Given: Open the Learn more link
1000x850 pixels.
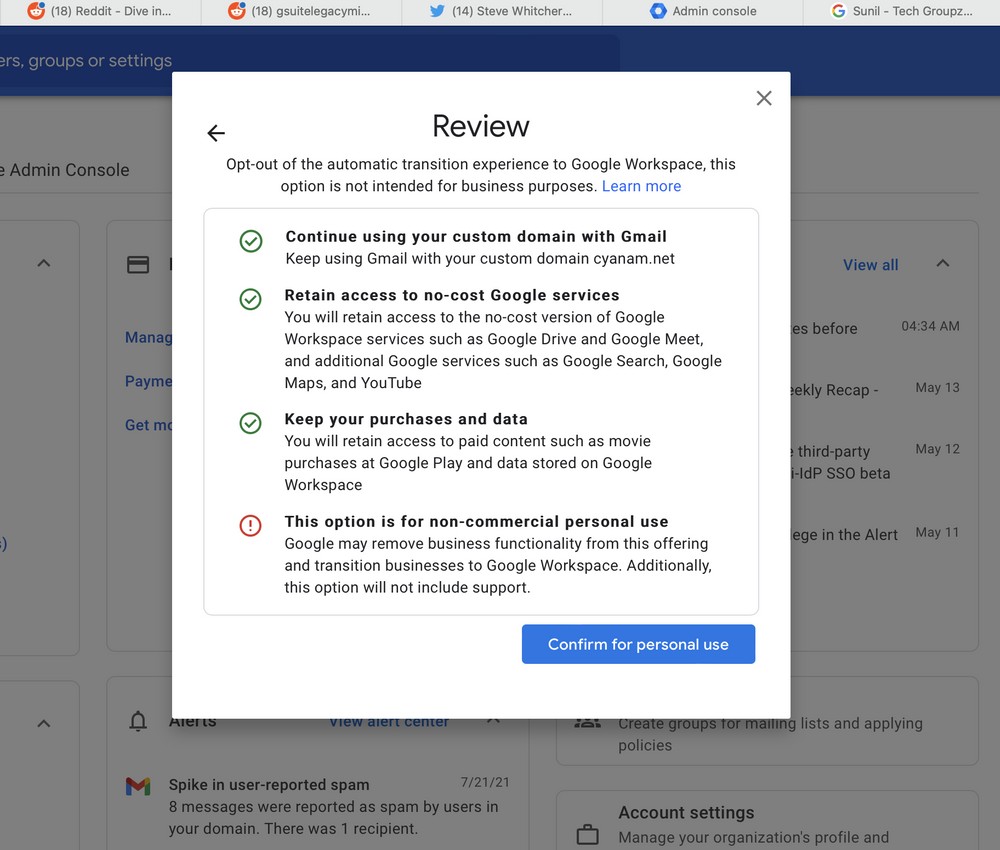Looking at the screenshot, I should 642,186.
